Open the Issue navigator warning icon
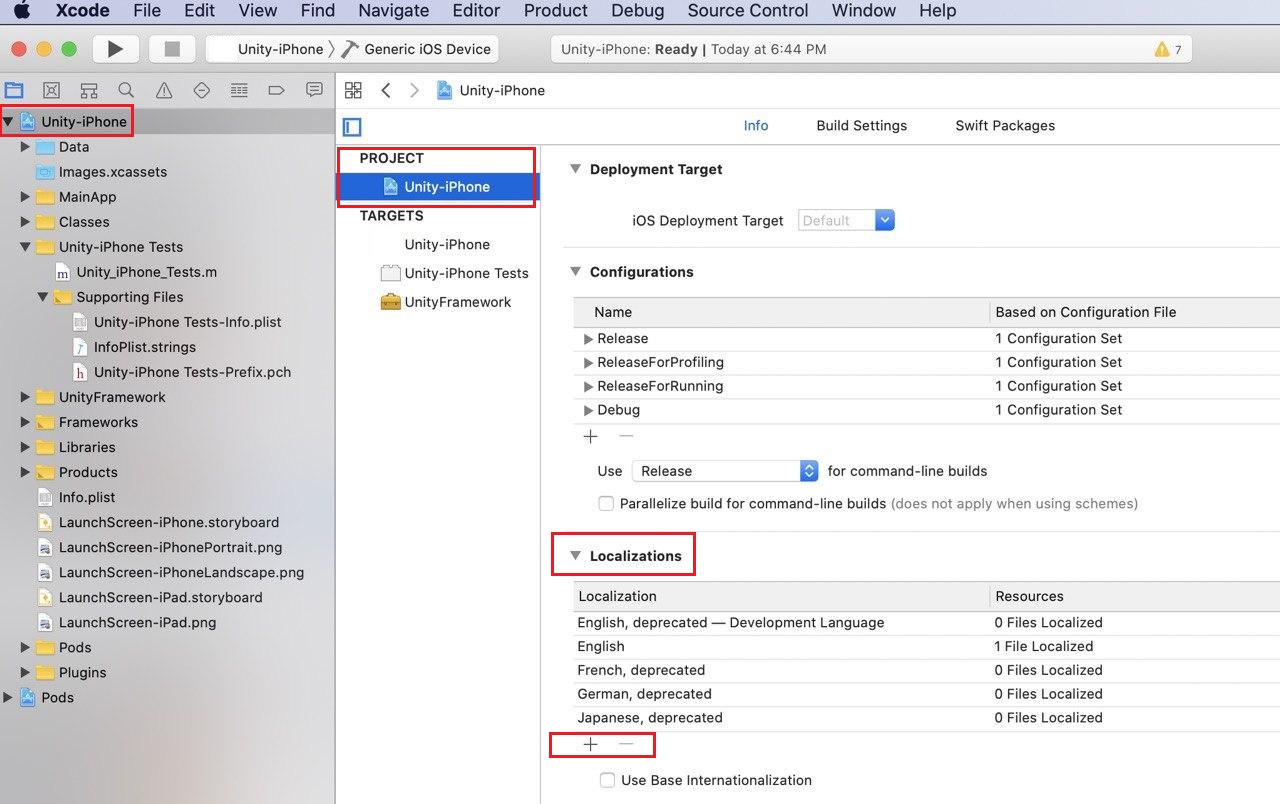This screenshot has height=804, width=1280. (164, 90)
